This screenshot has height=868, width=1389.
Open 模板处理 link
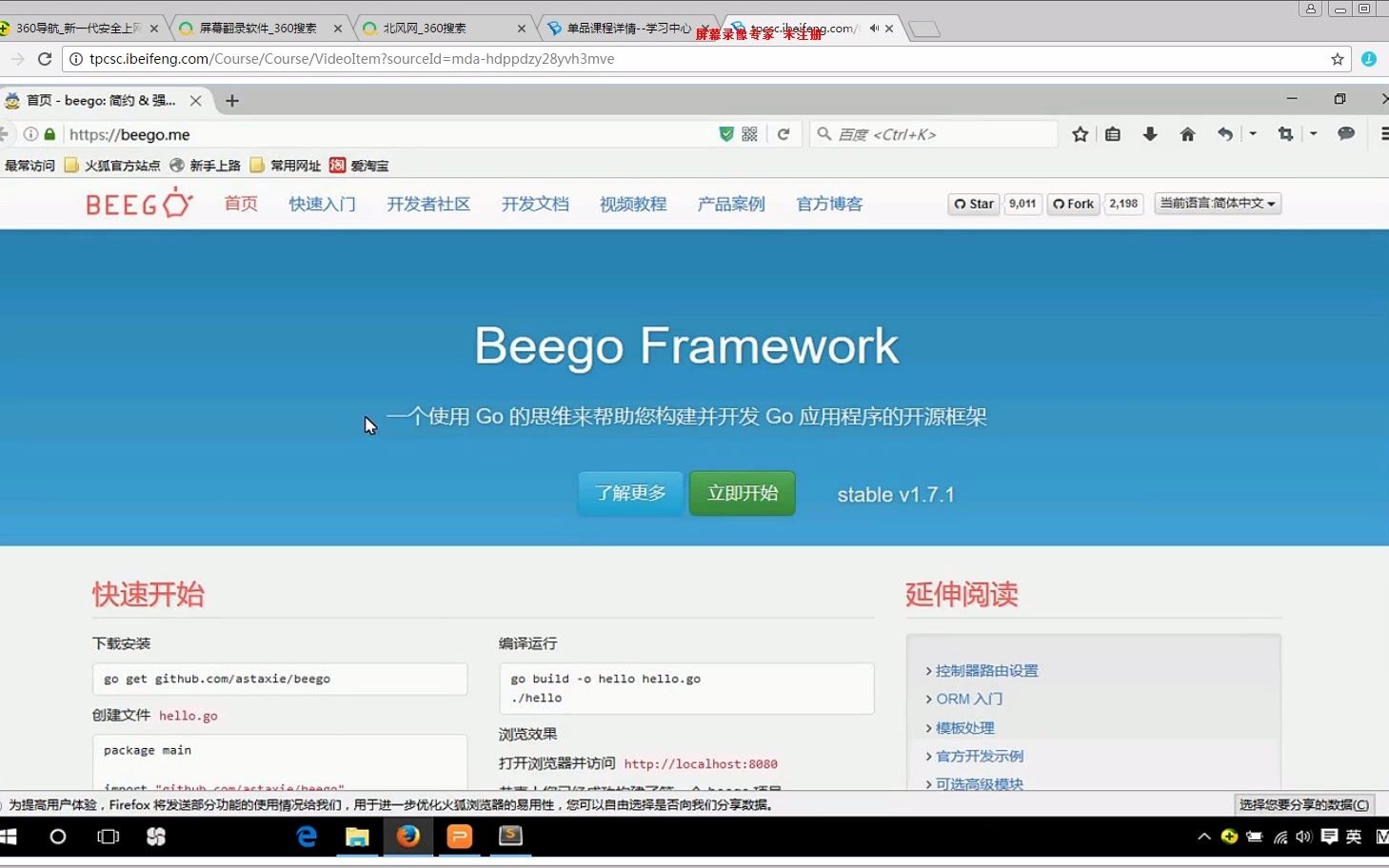(964, 727)
